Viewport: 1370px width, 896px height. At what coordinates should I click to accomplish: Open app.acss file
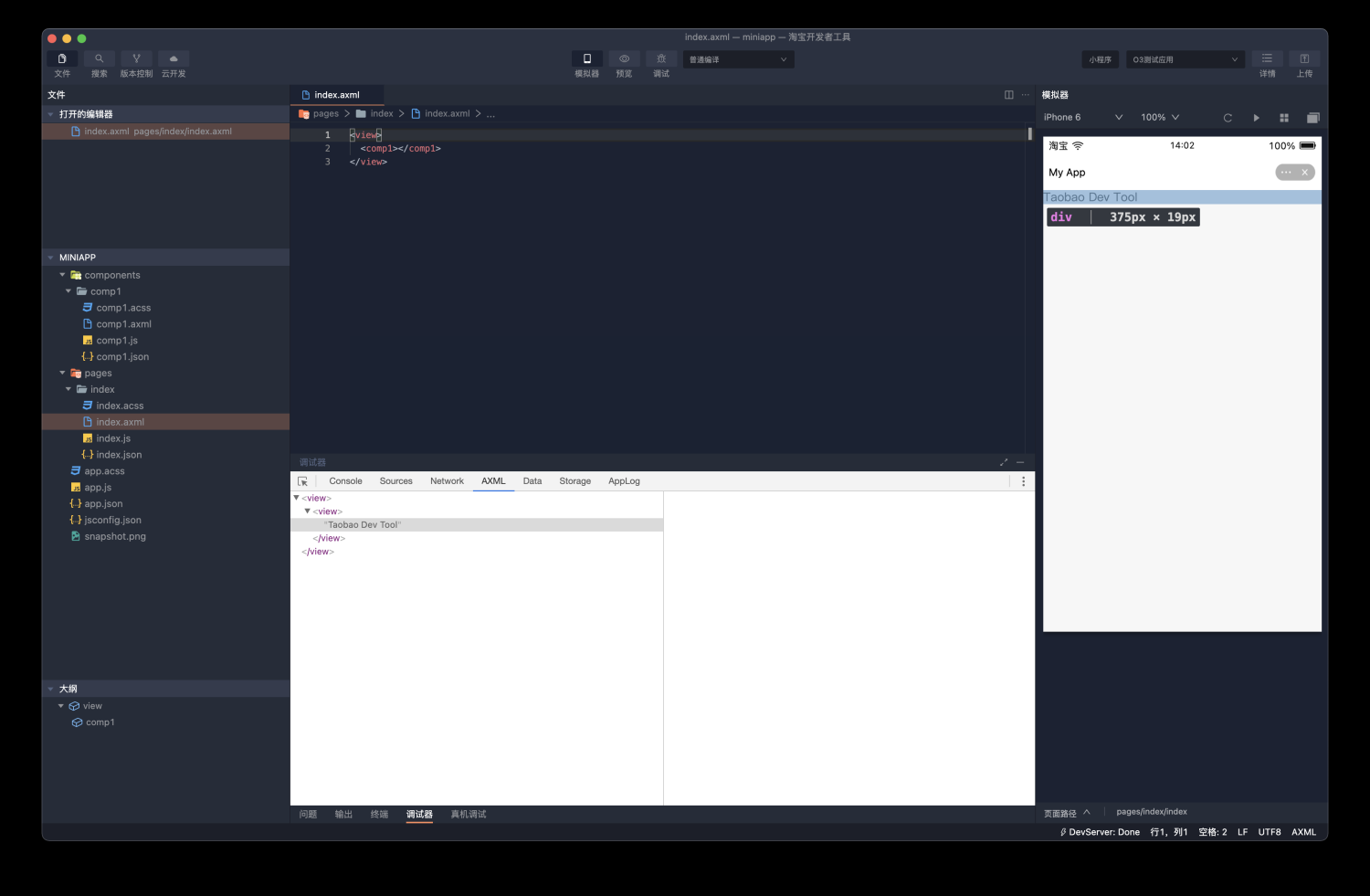click(104, 471)
